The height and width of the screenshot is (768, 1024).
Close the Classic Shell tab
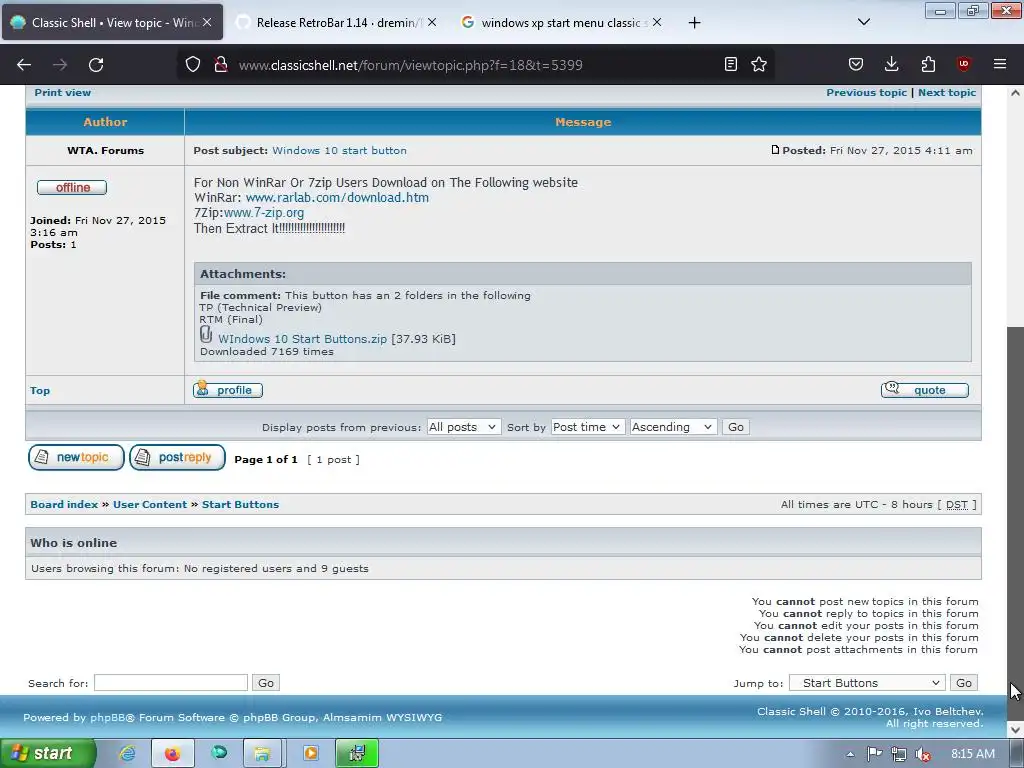[x=207, y=22]
